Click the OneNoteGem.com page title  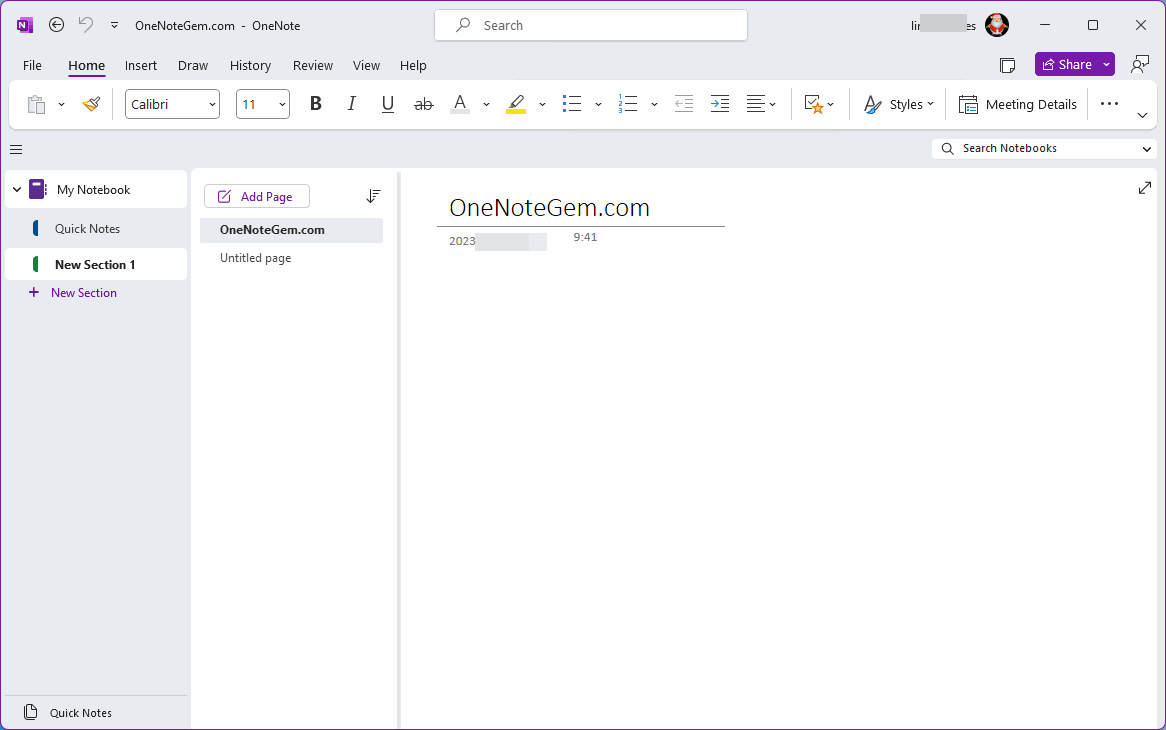[x=550, y=207]
